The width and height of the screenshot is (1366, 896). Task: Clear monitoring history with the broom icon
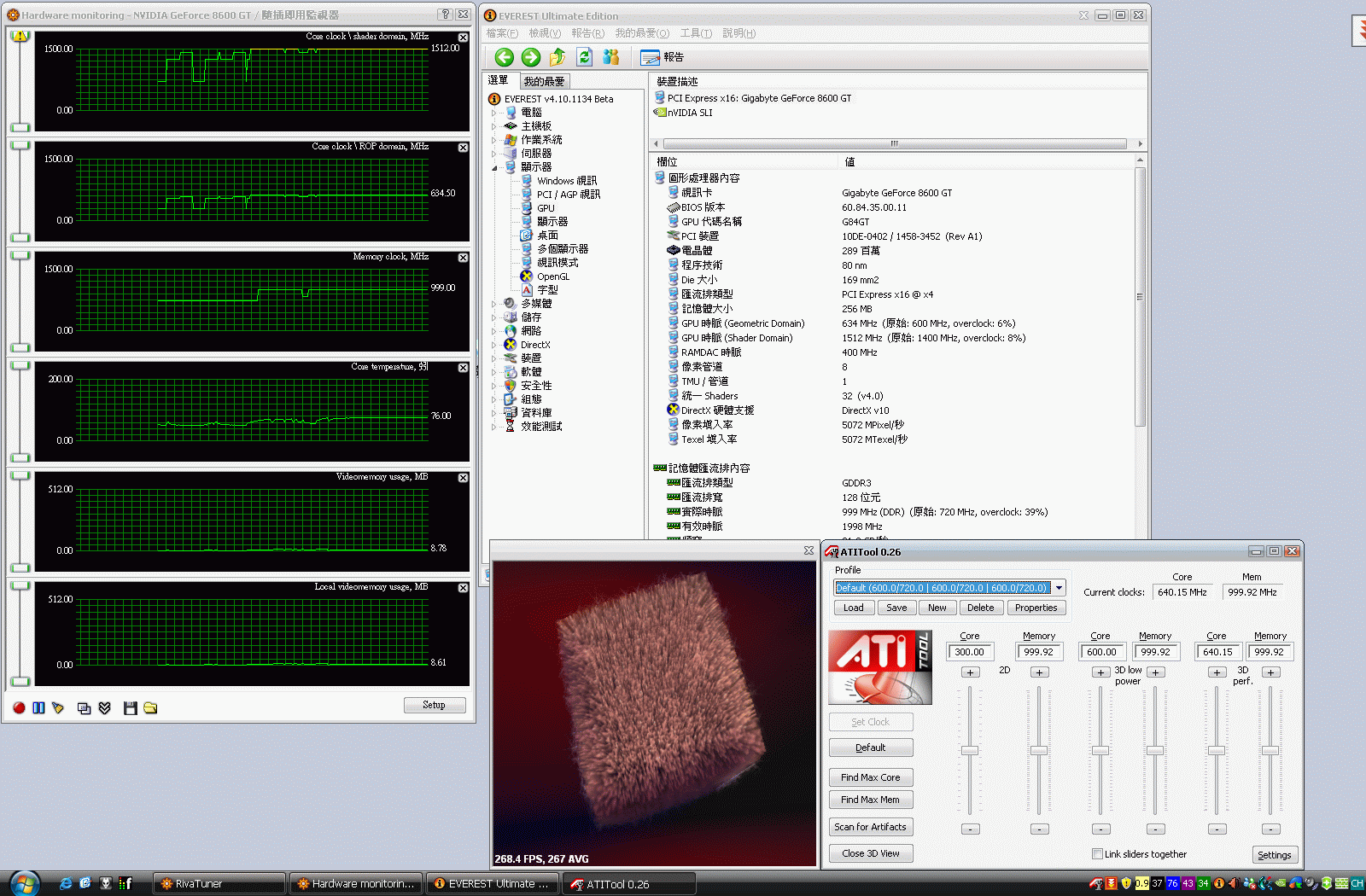click(x=58, y=708)
